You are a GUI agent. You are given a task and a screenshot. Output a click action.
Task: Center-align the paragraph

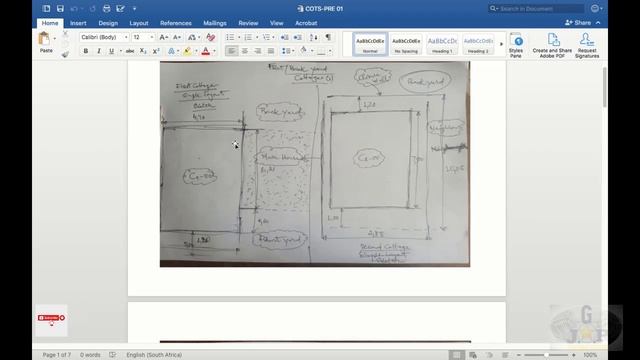pos(244,51)
